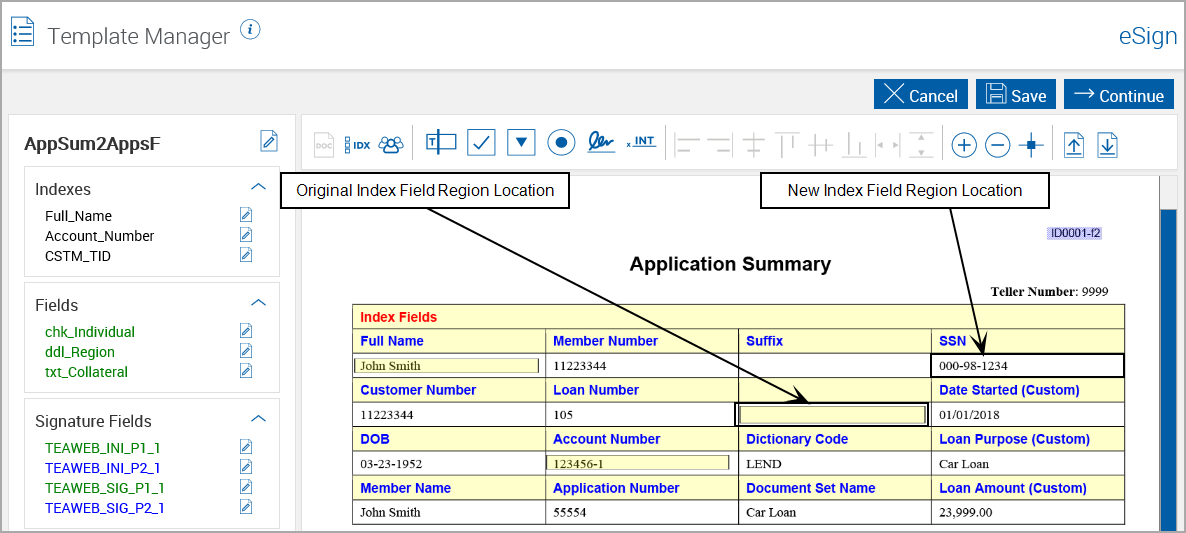
Task: Open the IDX index tool
Action: point(357,144)
